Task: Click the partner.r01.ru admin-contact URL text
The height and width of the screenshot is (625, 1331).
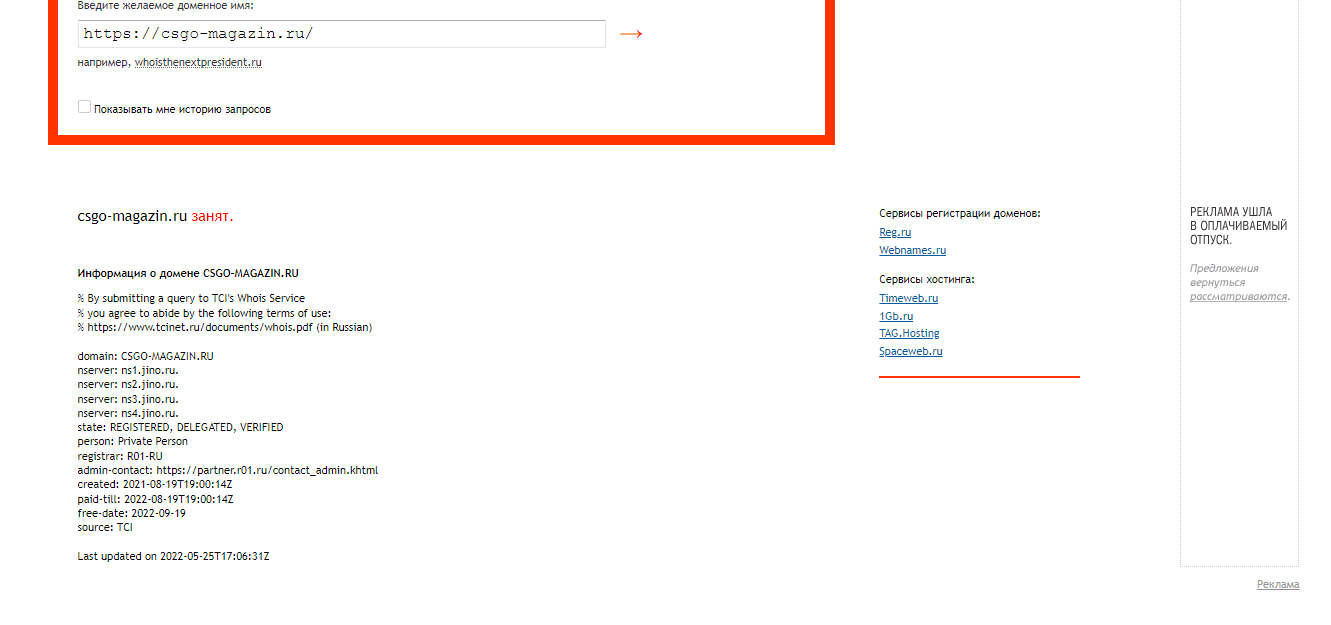Action: click(x=267, y=470)
